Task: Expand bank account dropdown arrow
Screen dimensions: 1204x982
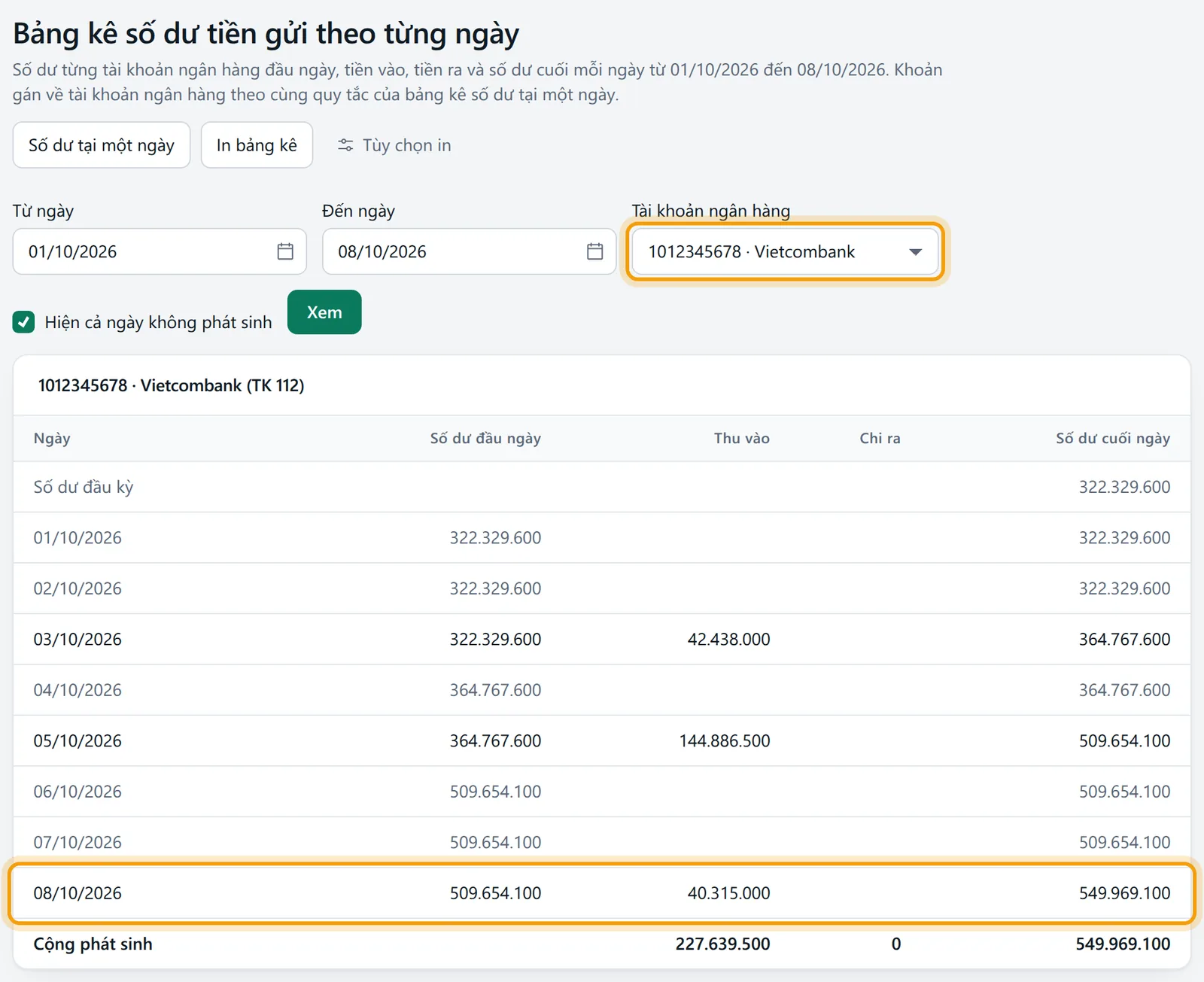Action: coord(915,251)
